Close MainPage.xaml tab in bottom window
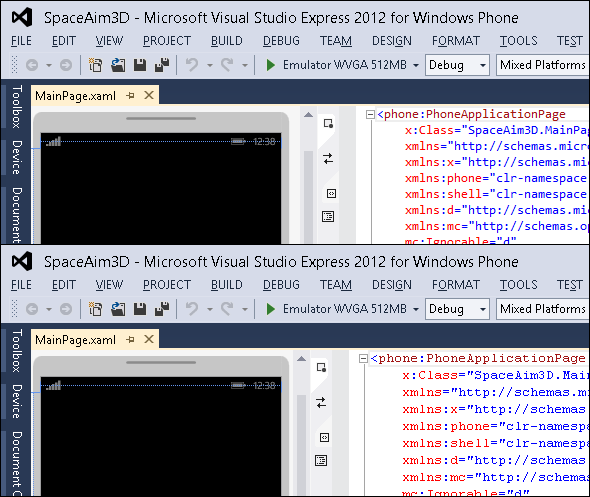The width and height of the screenshot is (590, 497). click(149, 339)
